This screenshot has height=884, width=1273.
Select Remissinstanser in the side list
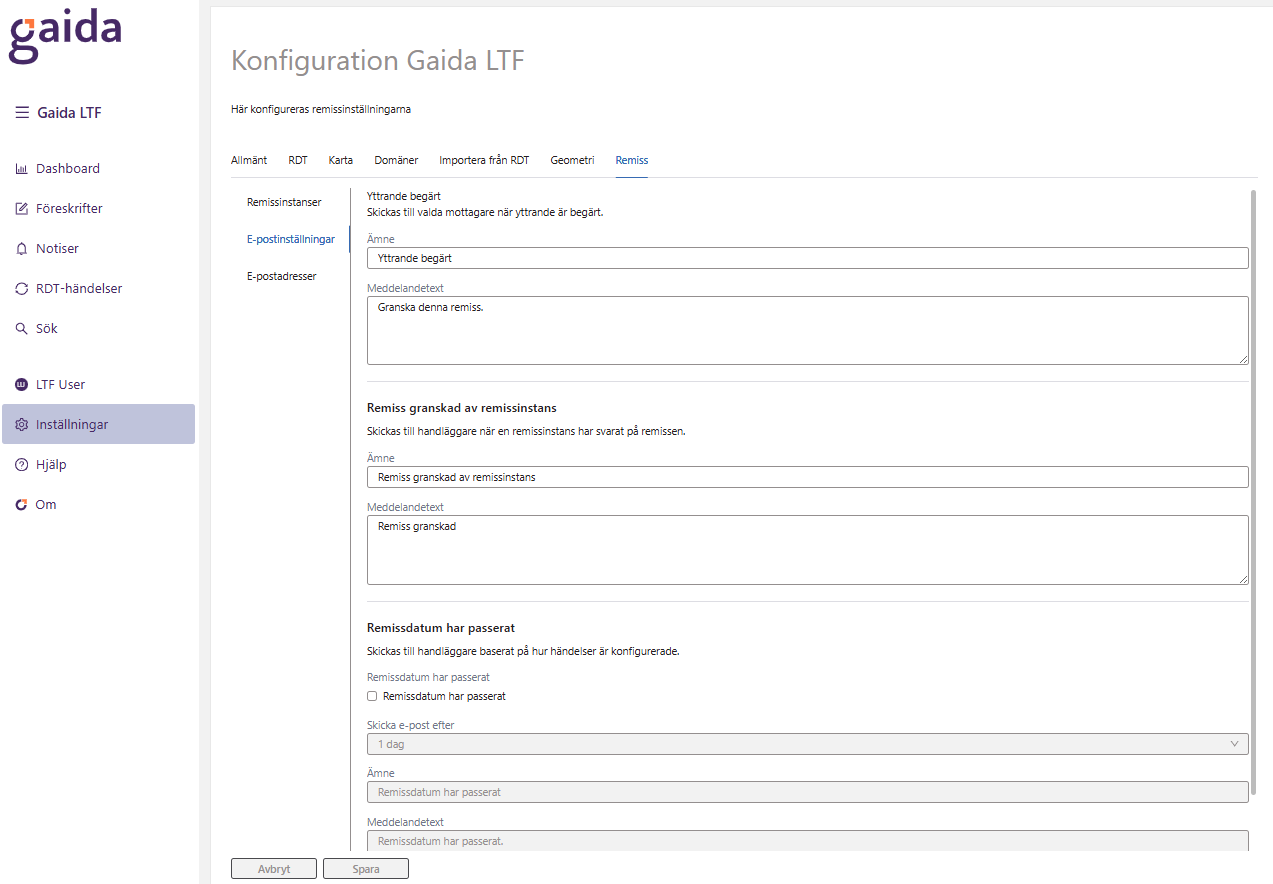click(x=284, y=202)
